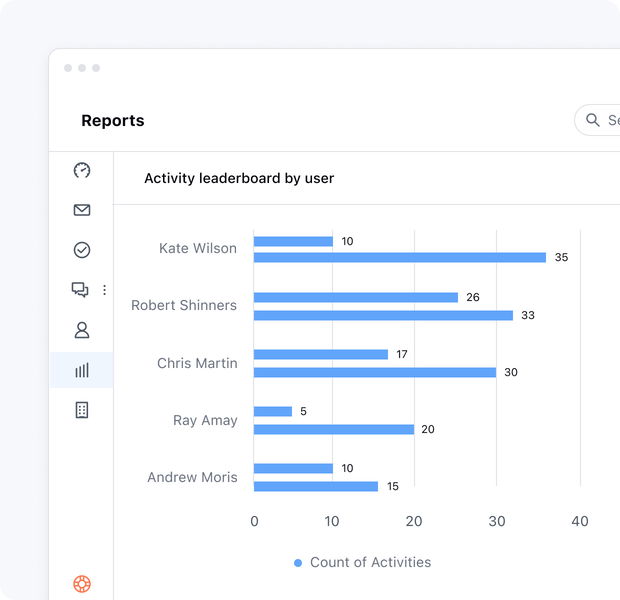Click into the search input field

point(612,120)
